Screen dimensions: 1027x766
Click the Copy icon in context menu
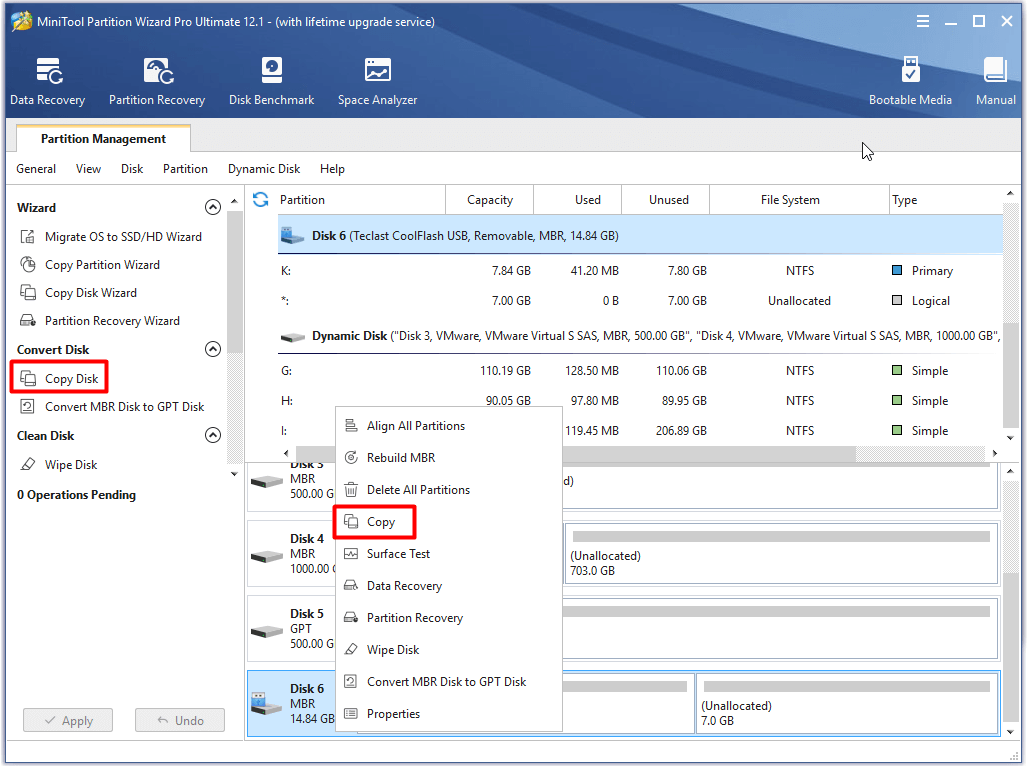tap(351, 522)
